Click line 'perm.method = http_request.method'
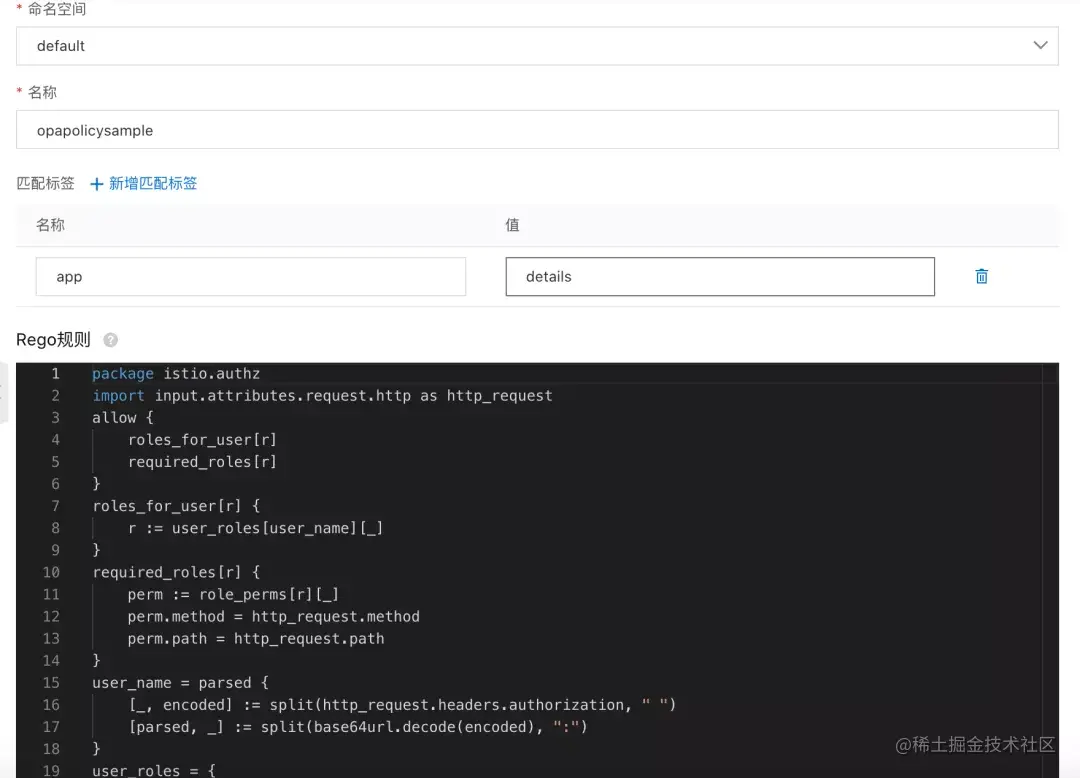The image size is (1080, 778). point(273,616)
